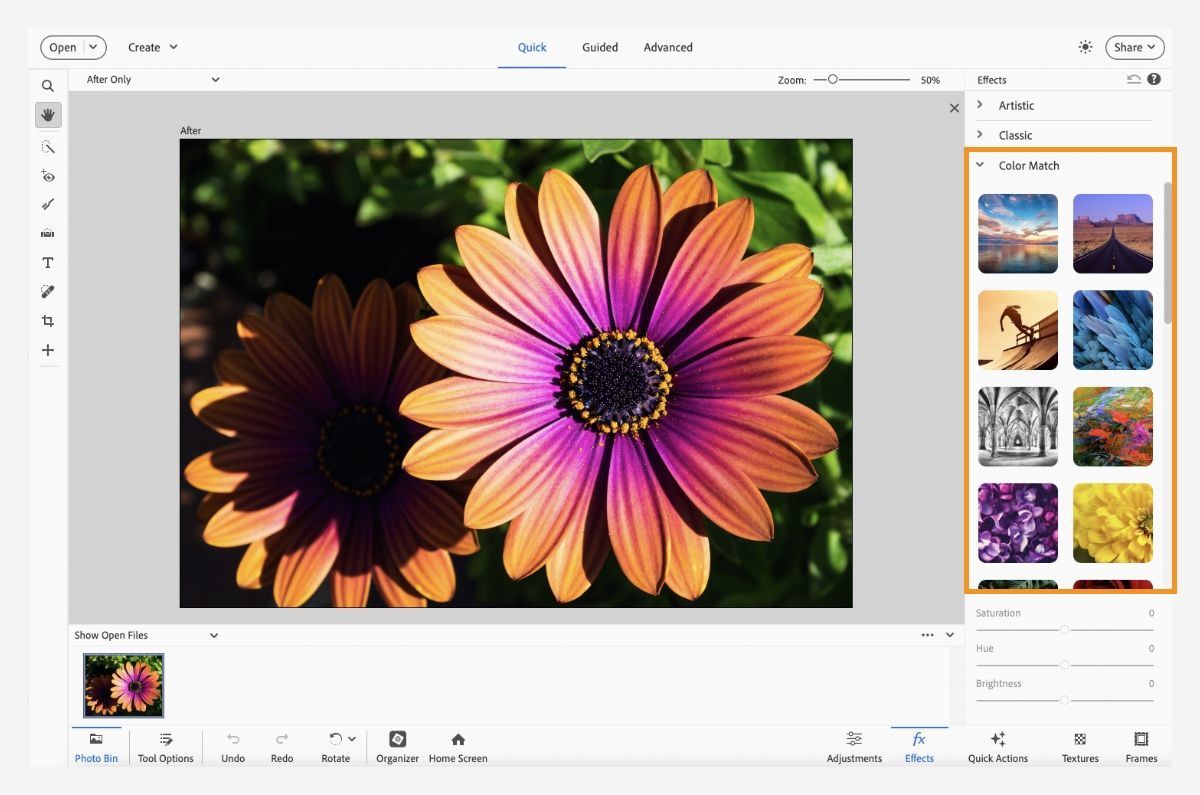The width and height of the screenshot is (1200, 795).
Task: Expand the Artistic effects section
Action: (1015, 105)
